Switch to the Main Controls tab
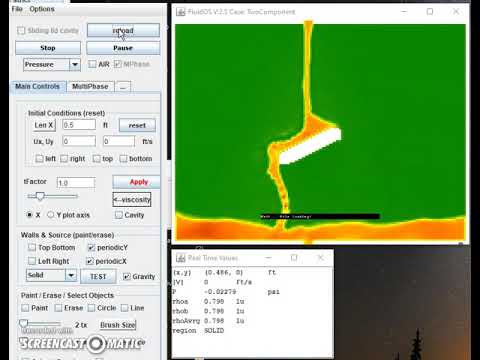 (x=38, y=86)
